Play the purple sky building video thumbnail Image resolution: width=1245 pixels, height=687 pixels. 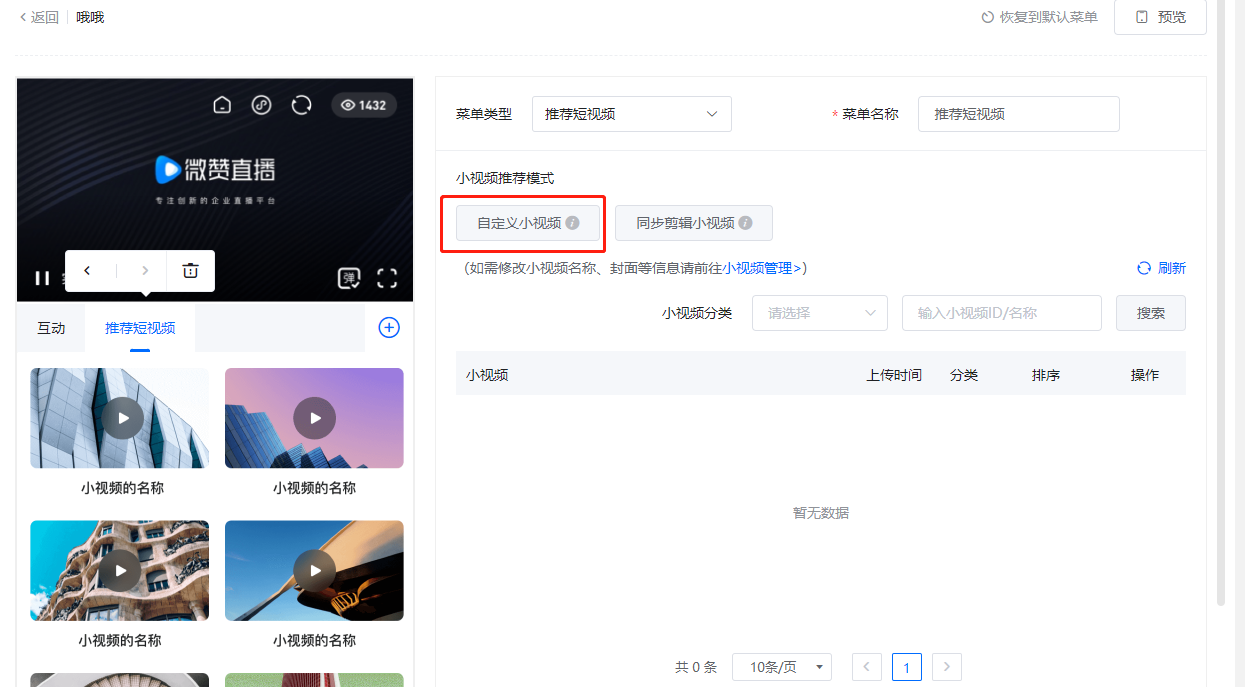(315, 418)
